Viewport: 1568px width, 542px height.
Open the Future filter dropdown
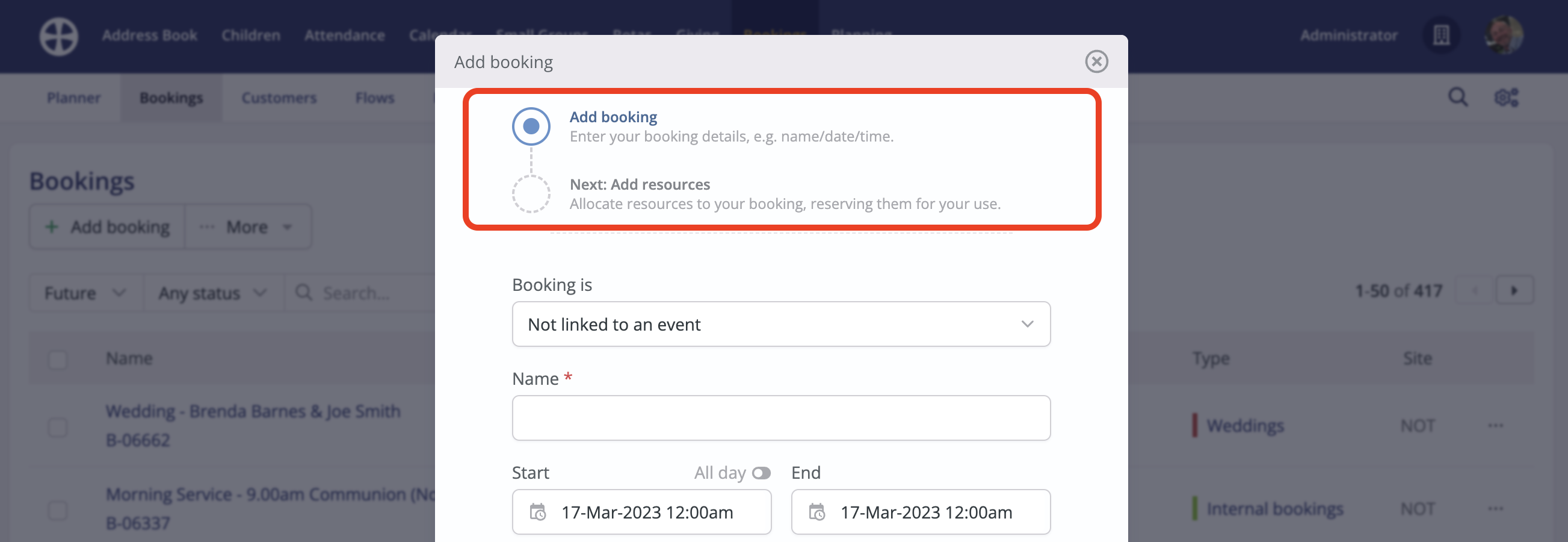[85, 292]
